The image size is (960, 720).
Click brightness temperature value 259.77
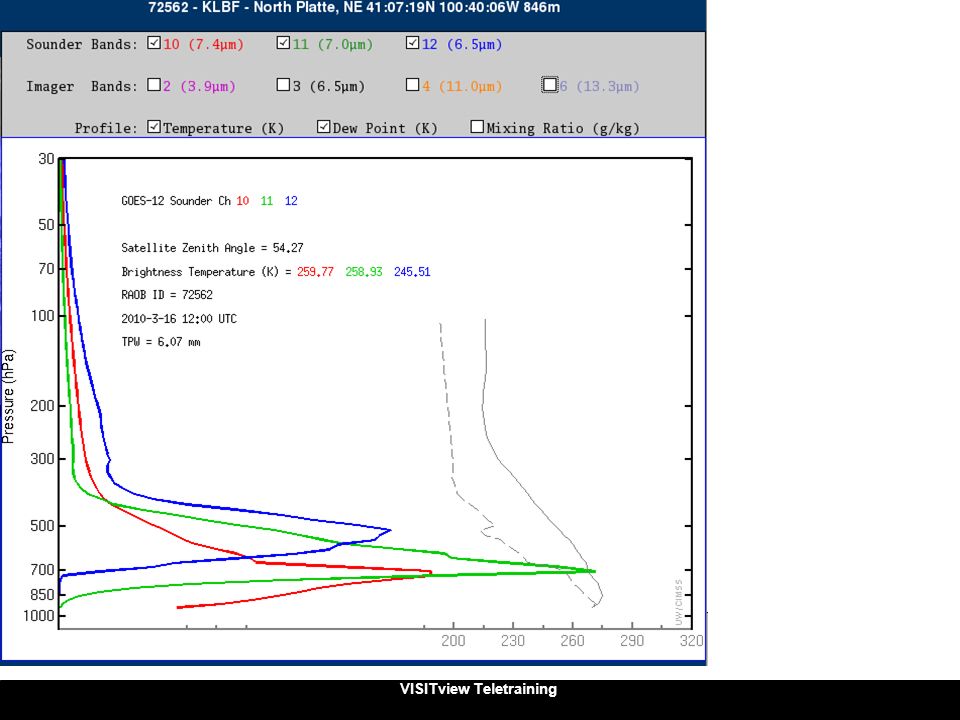pyautogui.click(x=315, y=271)
